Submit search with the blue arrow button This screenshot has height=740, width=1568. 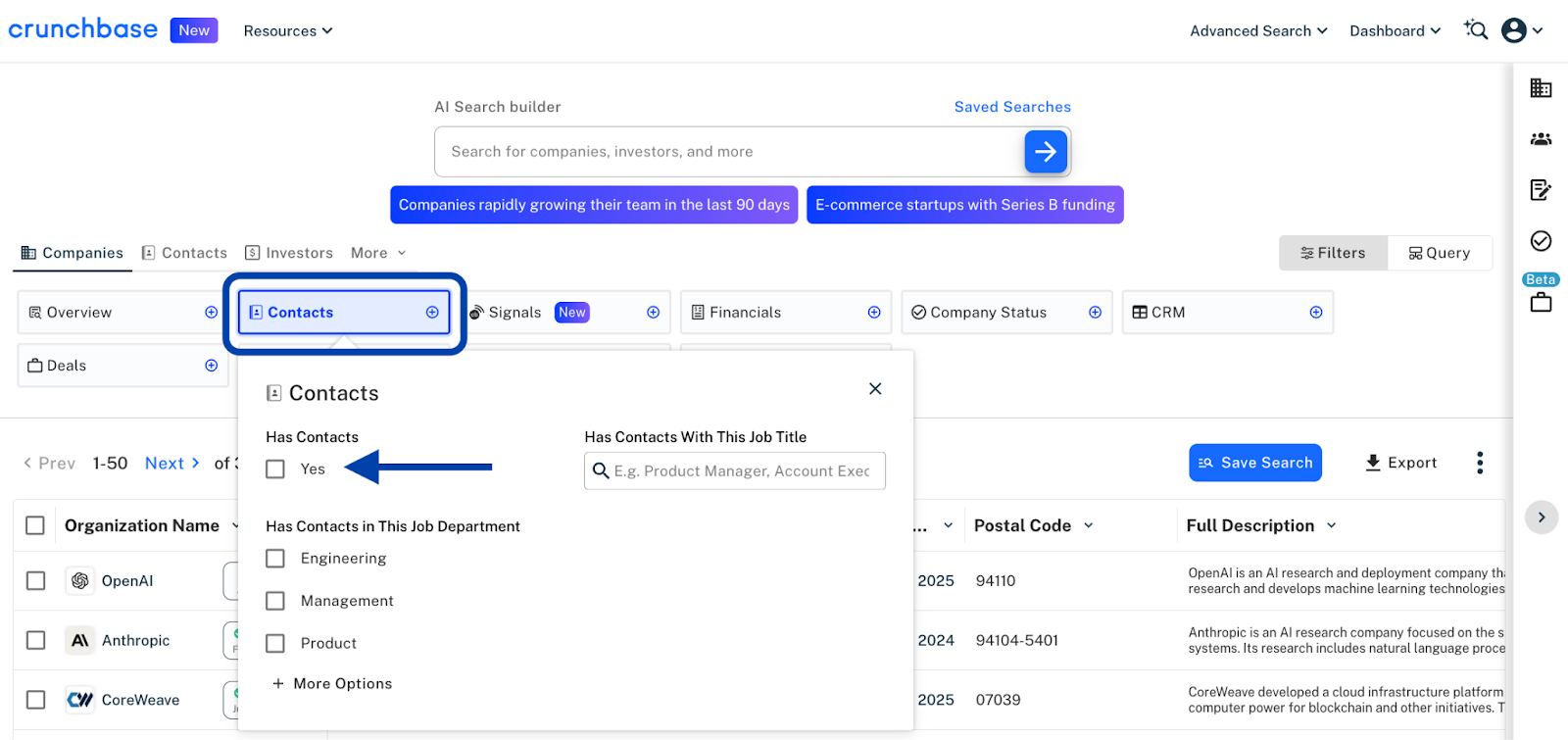pyautogui.click(x=1046, y=152)
